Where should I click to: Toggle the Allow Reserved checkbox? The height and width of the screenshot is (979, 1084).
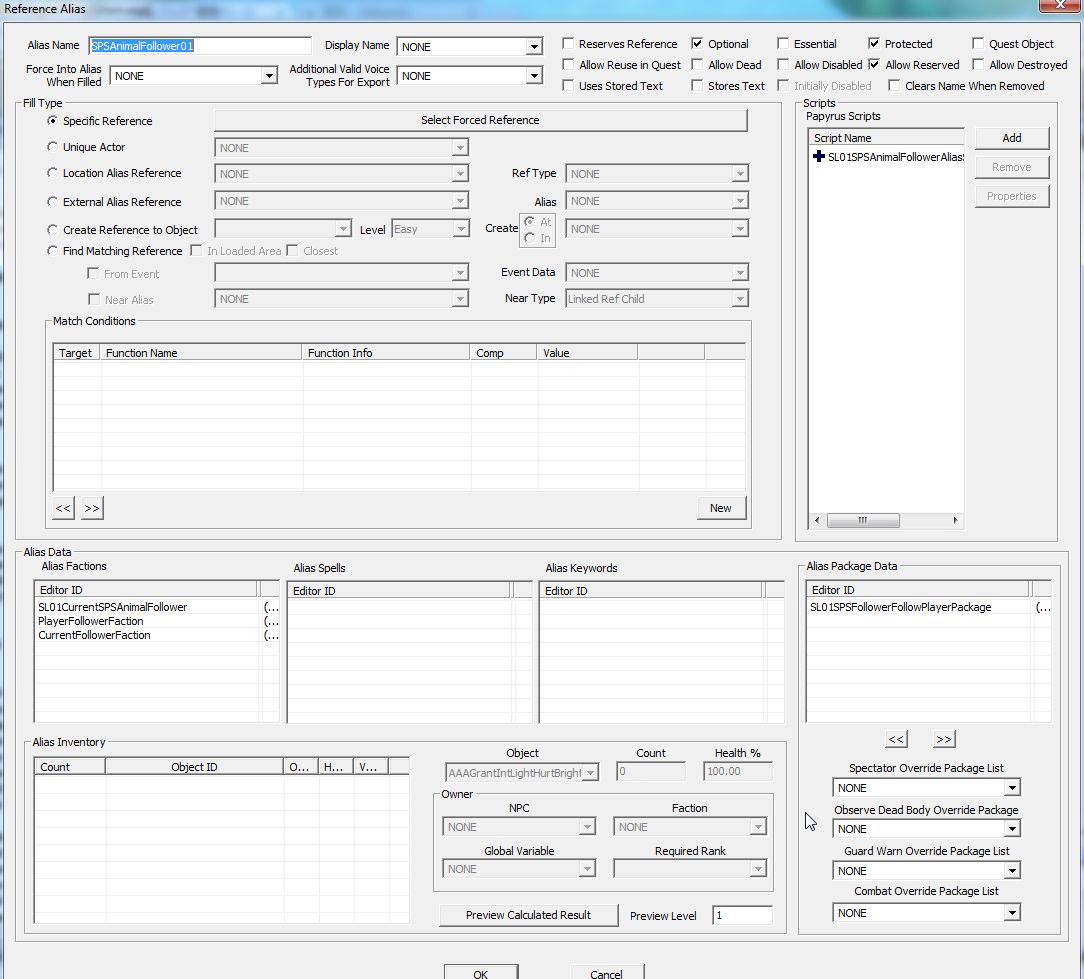(x=875, y=65)
